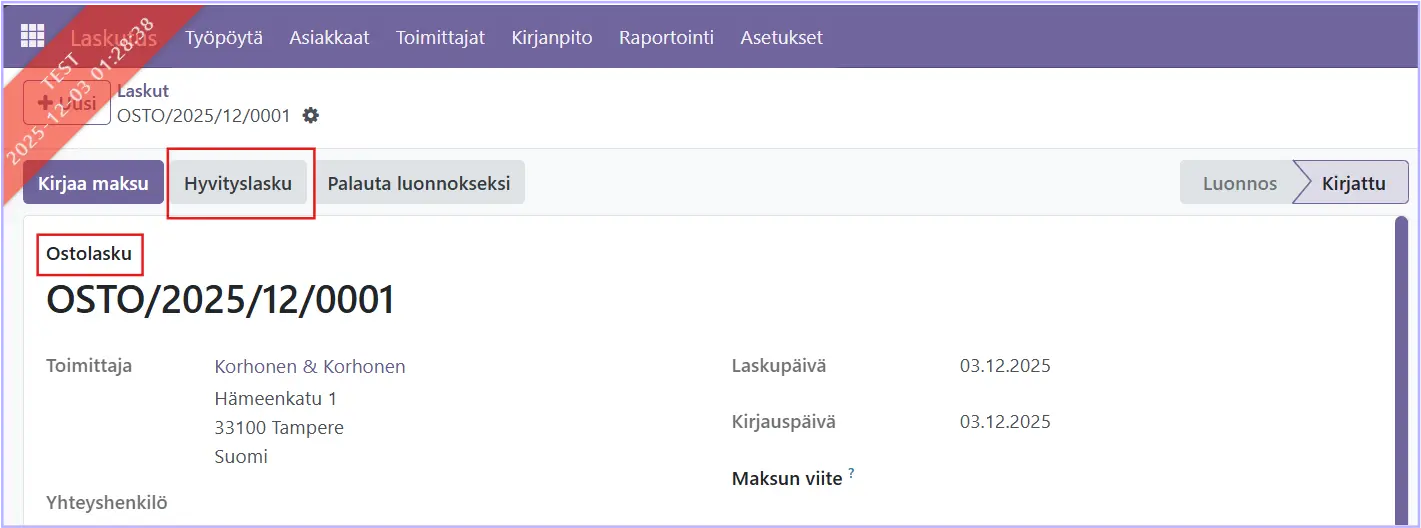Select the Luonnos status stage

[1239, 183]
